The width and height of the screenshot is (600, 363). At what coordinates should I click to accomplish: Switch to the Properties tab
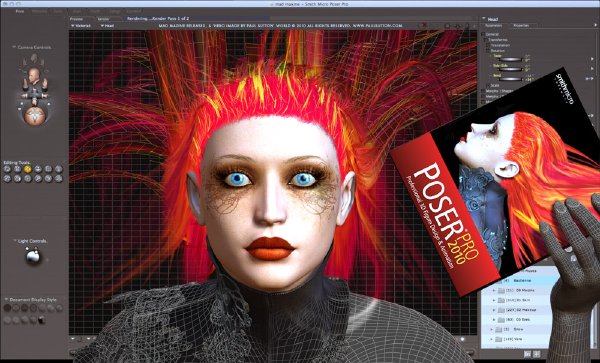pyautogui.click(x=521, y=26)
